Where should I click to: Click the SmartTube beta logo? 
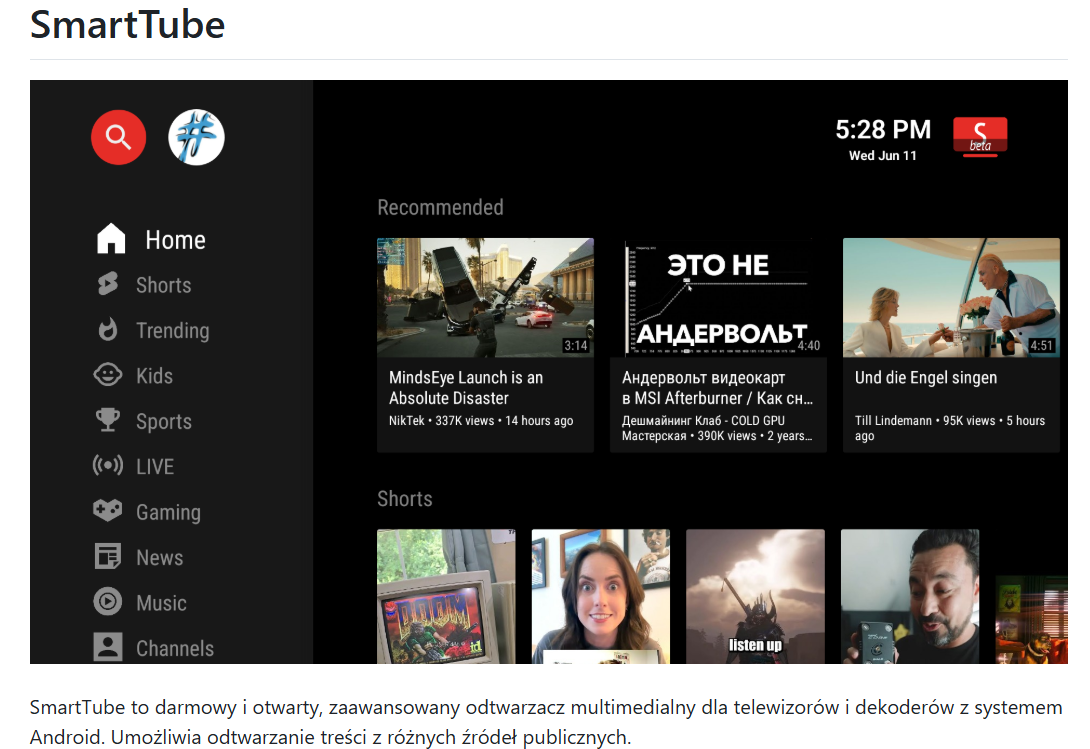[980, 136]
